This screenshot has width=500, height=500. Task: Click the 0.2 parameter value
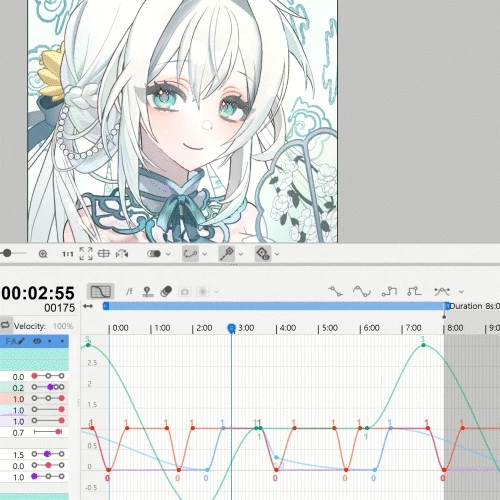point(18,388)
